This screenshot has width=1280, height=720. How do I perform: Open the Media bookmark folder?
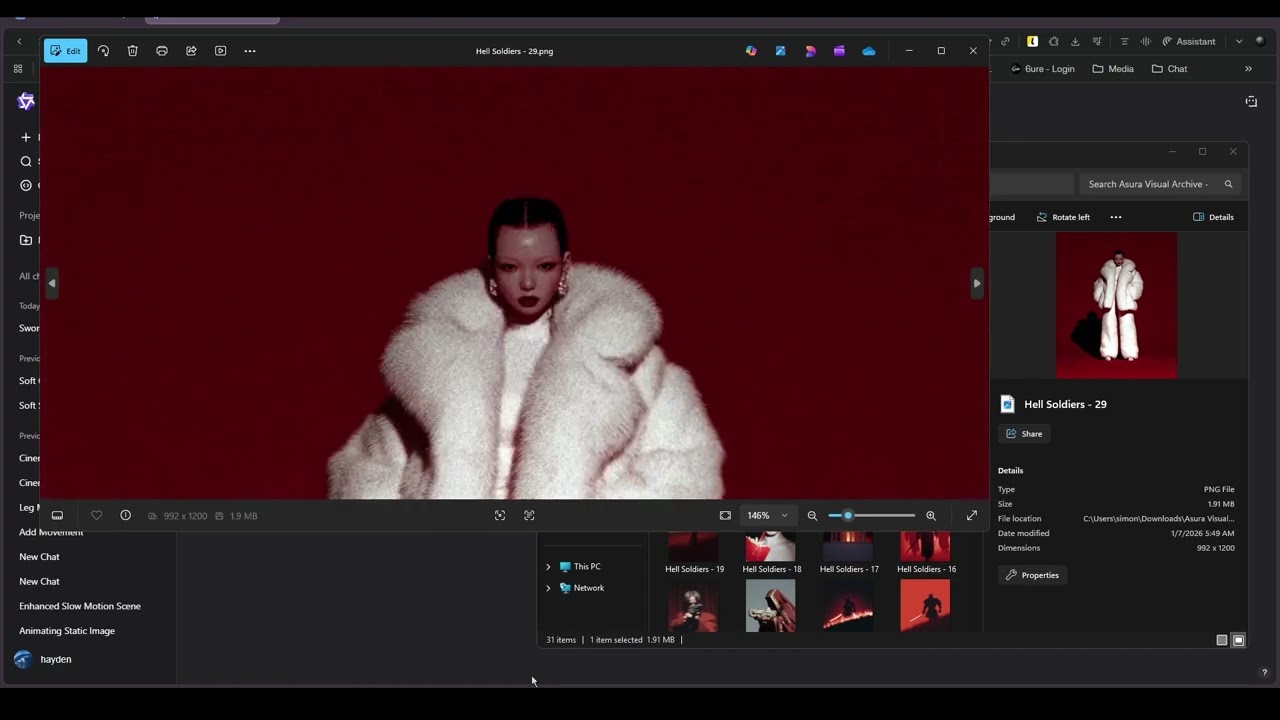(x=1113, y=69)
